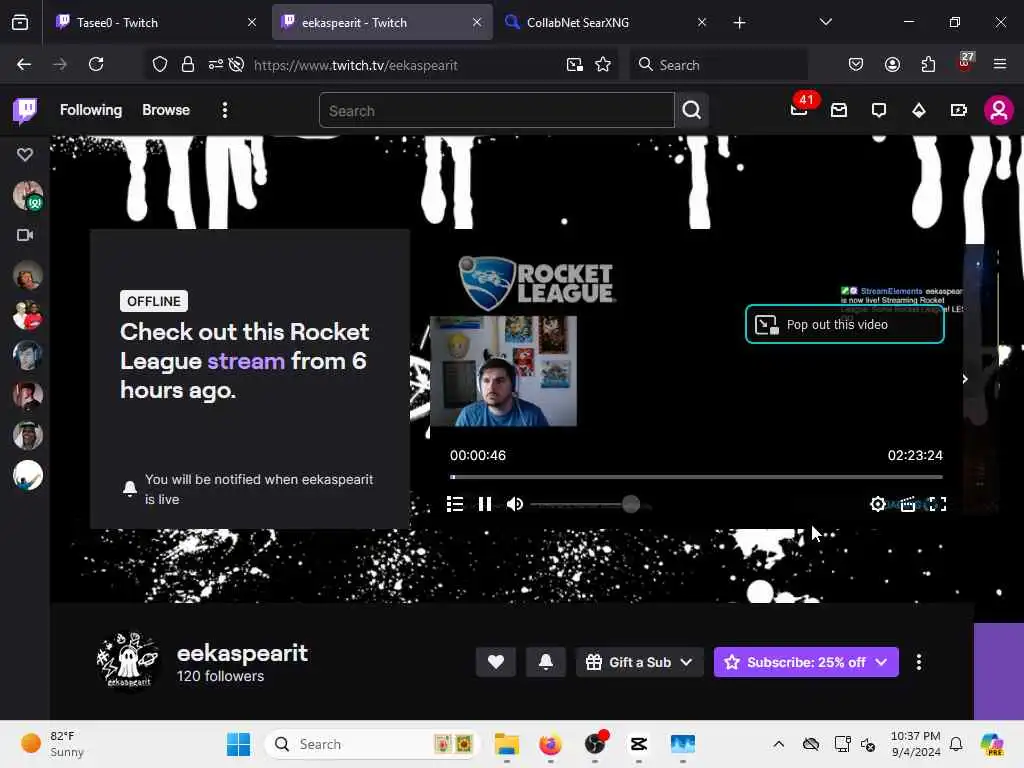
Task: Pause the video playback
Action: (485, 504)
